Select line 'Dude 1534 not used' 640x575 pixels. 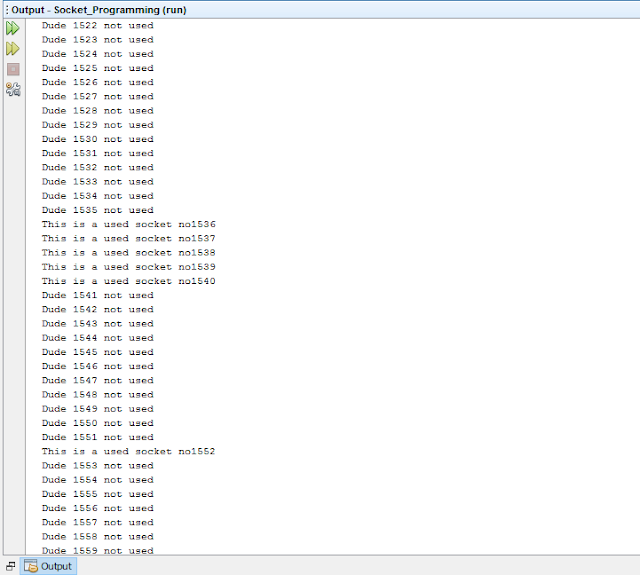(98, 196)
